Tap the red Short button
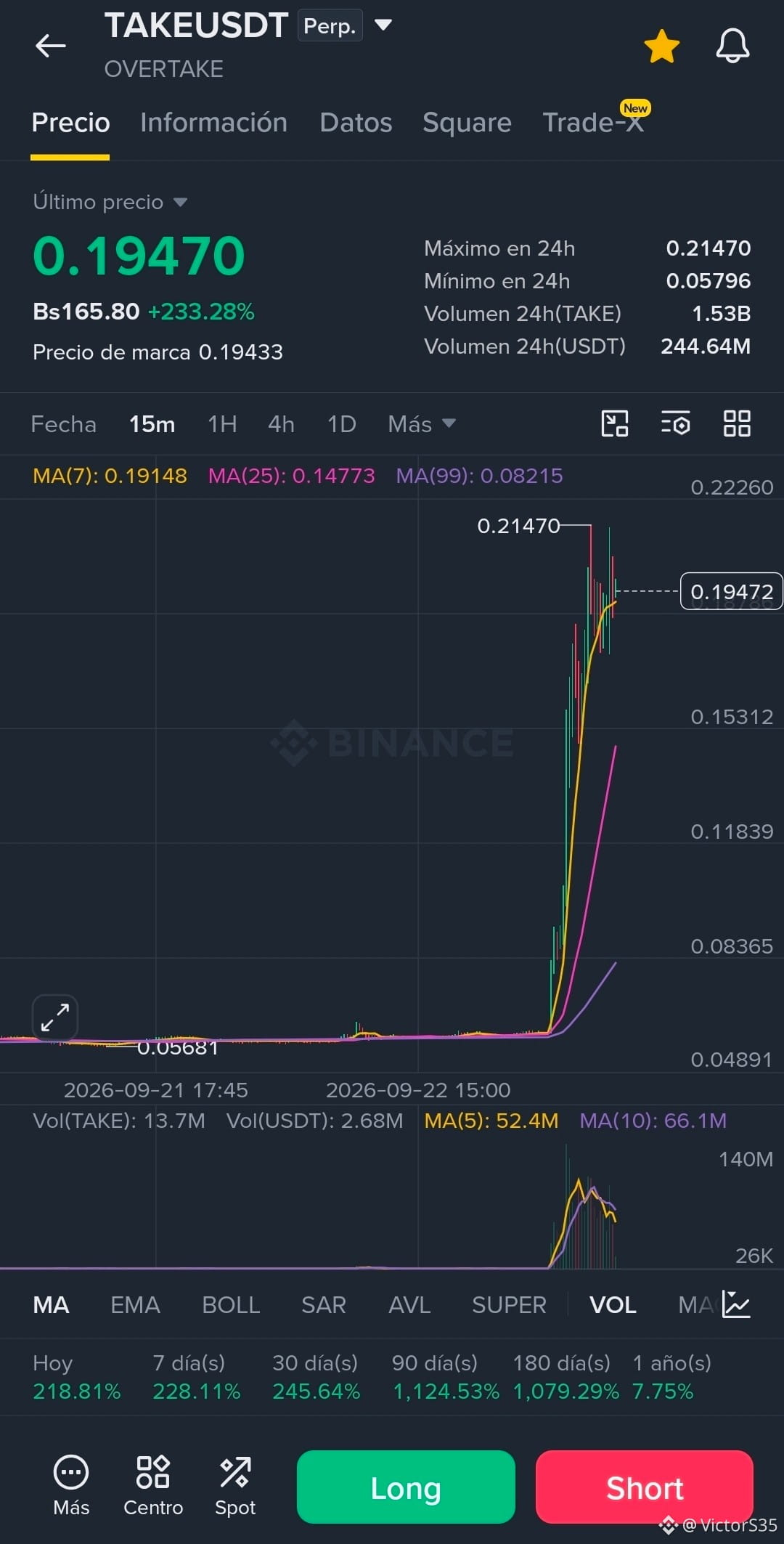Viewport: 784px width, 1544px height. [645, 1487]
